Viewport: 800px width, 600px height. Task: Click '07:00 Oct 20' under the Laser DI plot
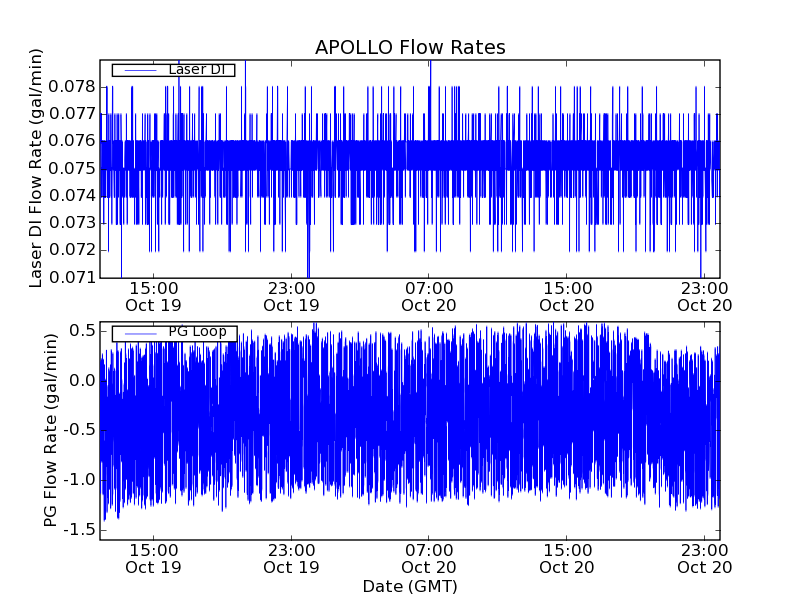coord(429,297)
